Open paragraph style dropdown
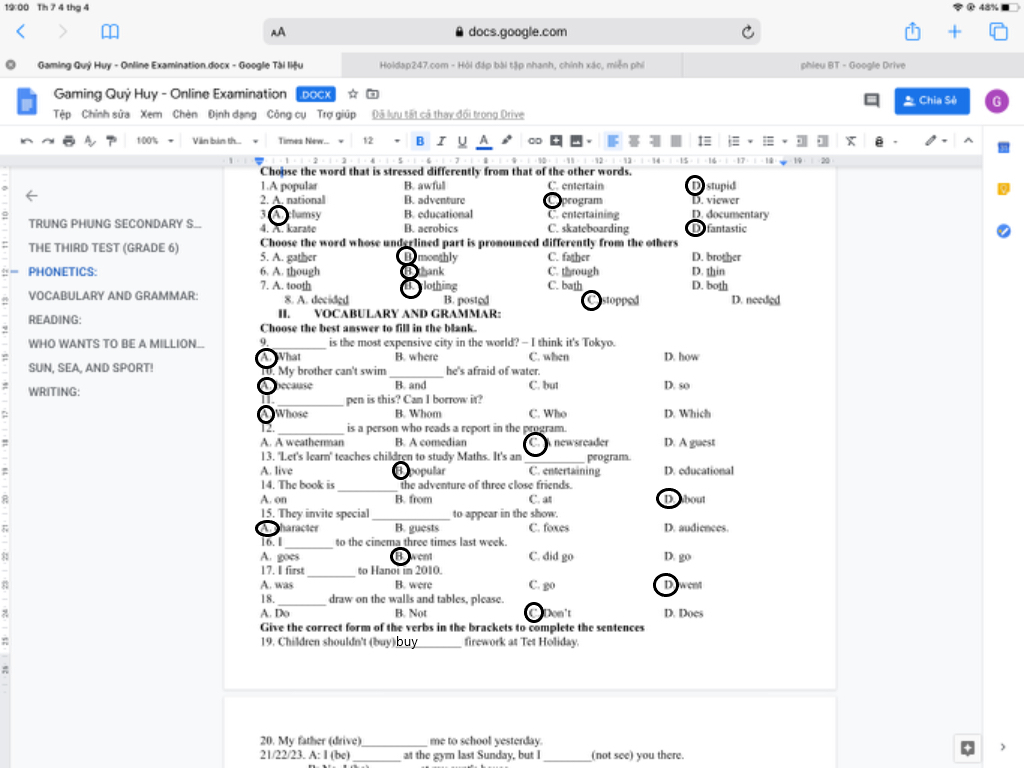 coord(225,141)
